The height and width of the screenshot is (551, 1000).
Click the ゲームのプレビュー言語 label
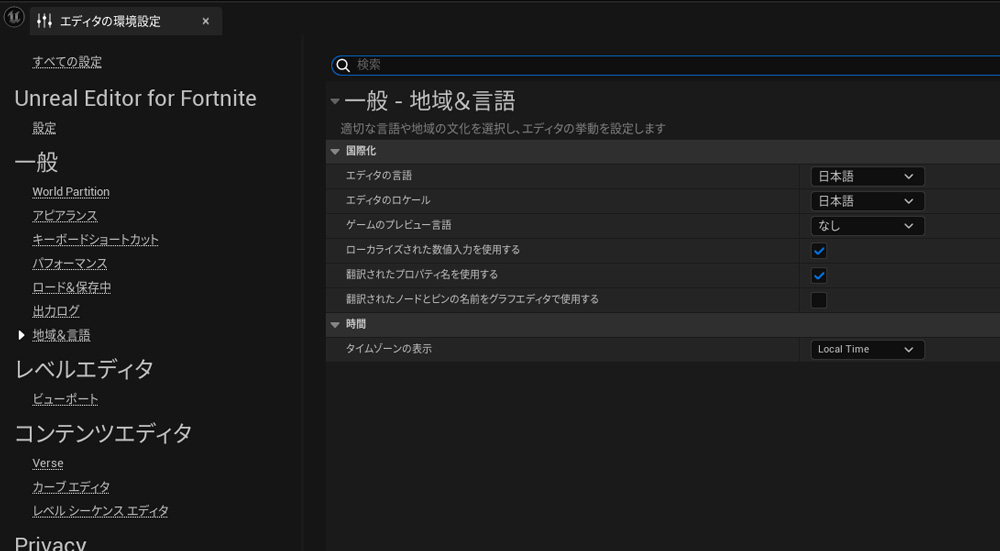pos(399,225)
